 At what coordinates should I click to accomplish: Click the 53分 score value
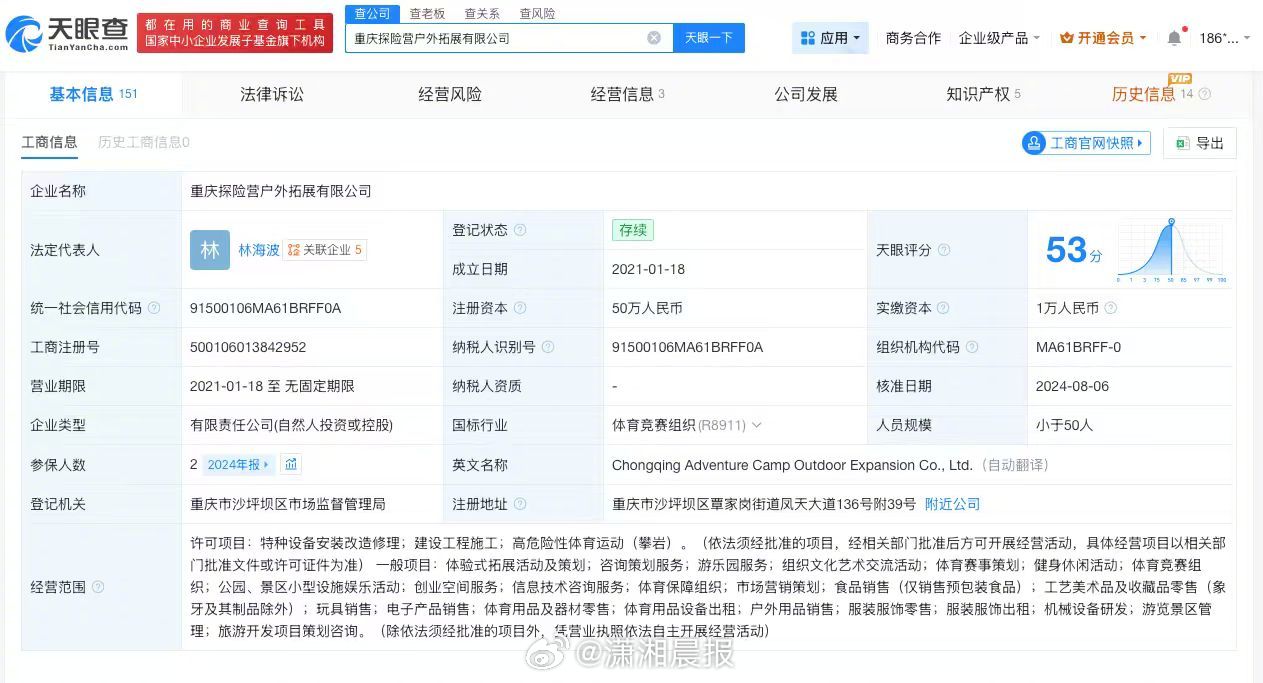(x=1074, y=250)
